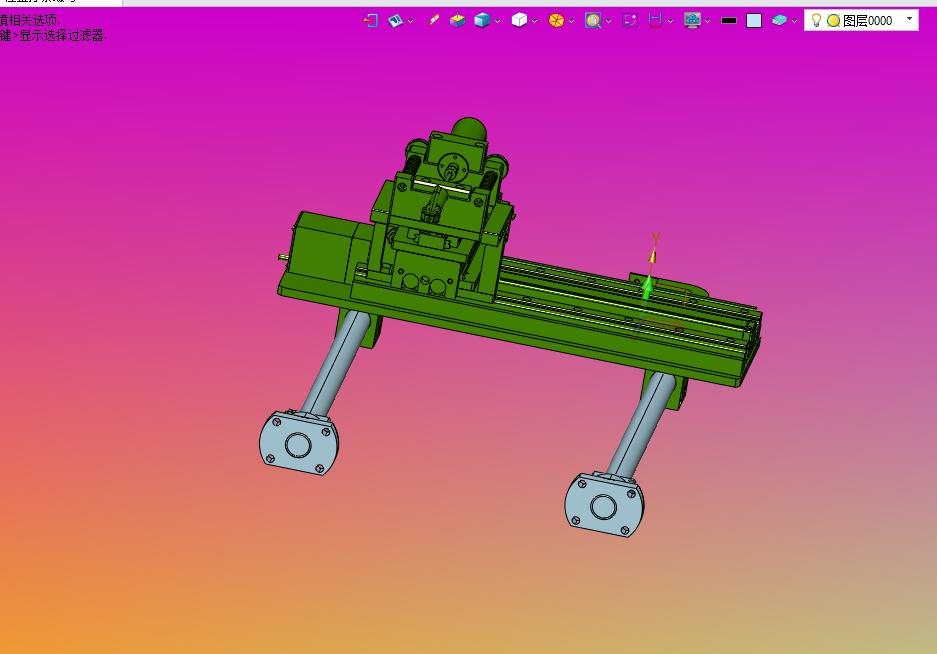Open the zoom options dropdown arrow
This screenshot has height=654, width=937.
pyautogui.click(x=608, y=22)
